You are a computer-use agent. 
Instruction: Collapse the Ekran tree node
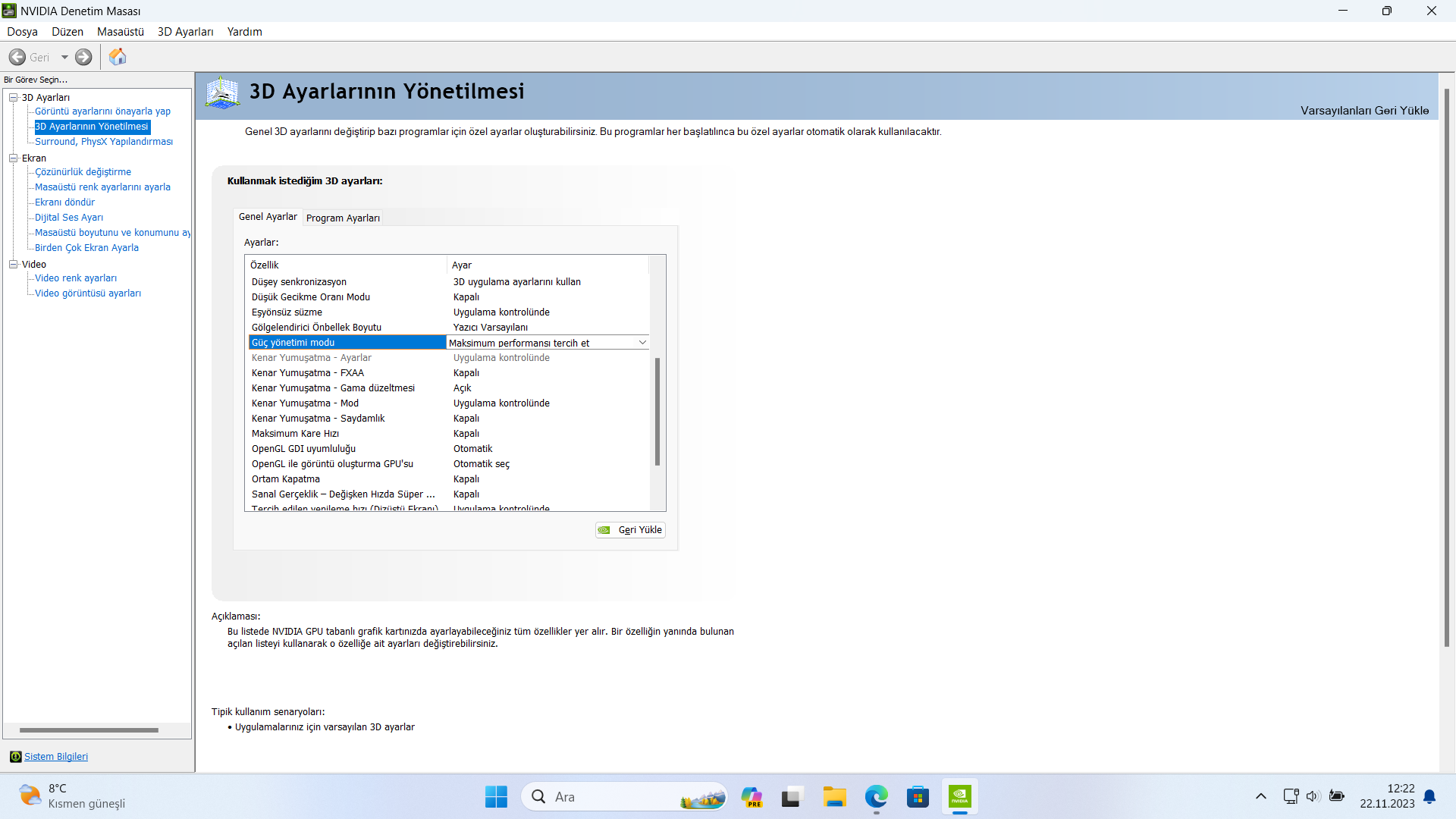pyautogui.click(x=13, y=158)
